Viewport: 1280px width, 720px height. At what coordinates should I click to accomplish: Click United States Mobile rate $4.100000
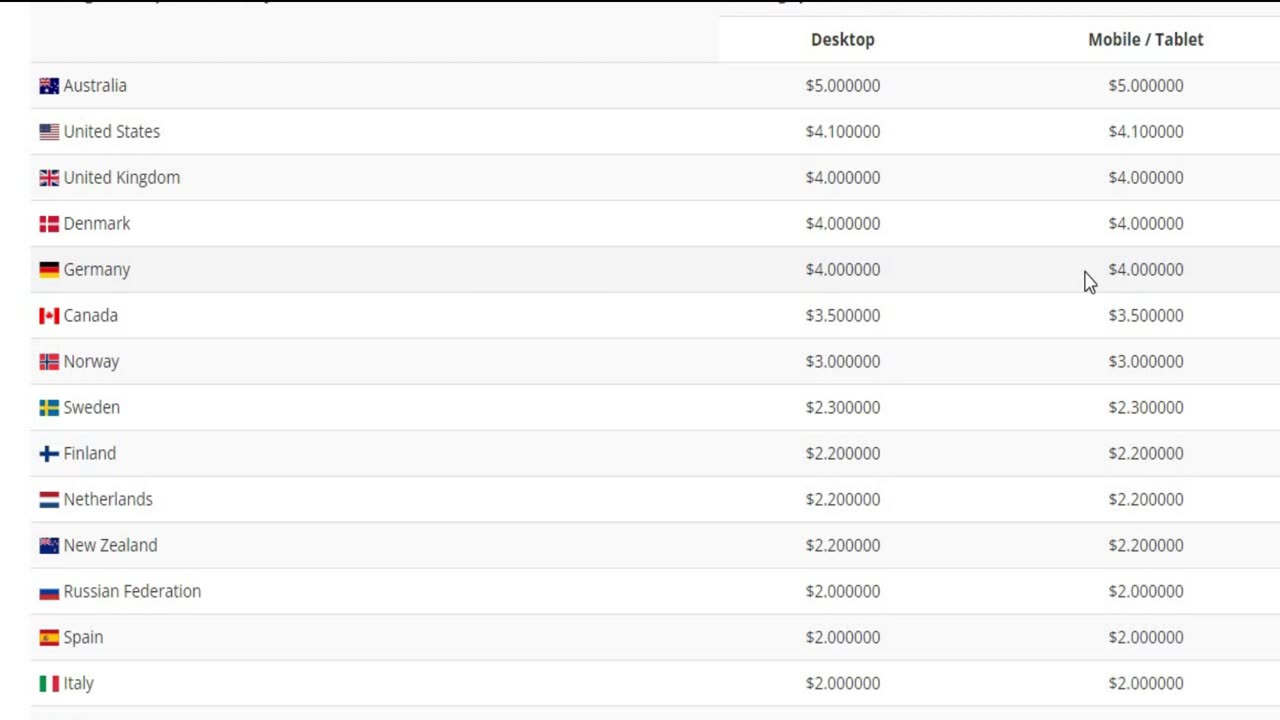(x=1145, y=132)
